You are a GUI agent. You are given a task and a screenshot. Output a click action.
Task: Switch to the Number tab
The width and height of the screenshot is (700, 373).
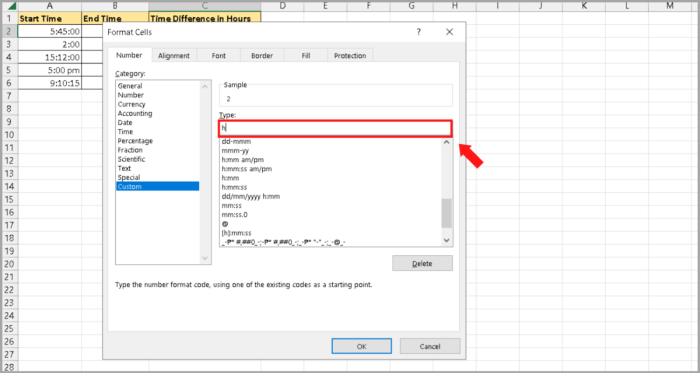129,55
